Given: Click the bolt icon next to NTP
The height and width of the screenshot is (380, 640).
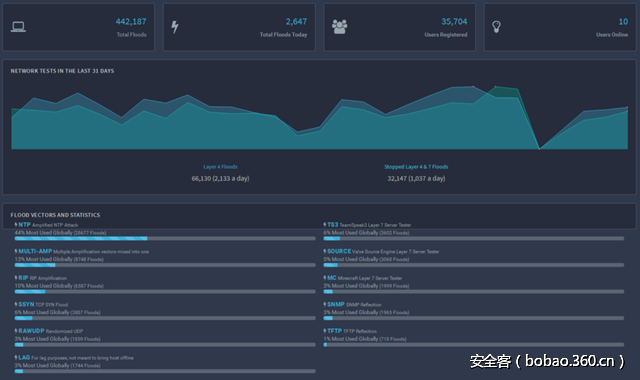Looking at the screenshot, I should [16, 224].
